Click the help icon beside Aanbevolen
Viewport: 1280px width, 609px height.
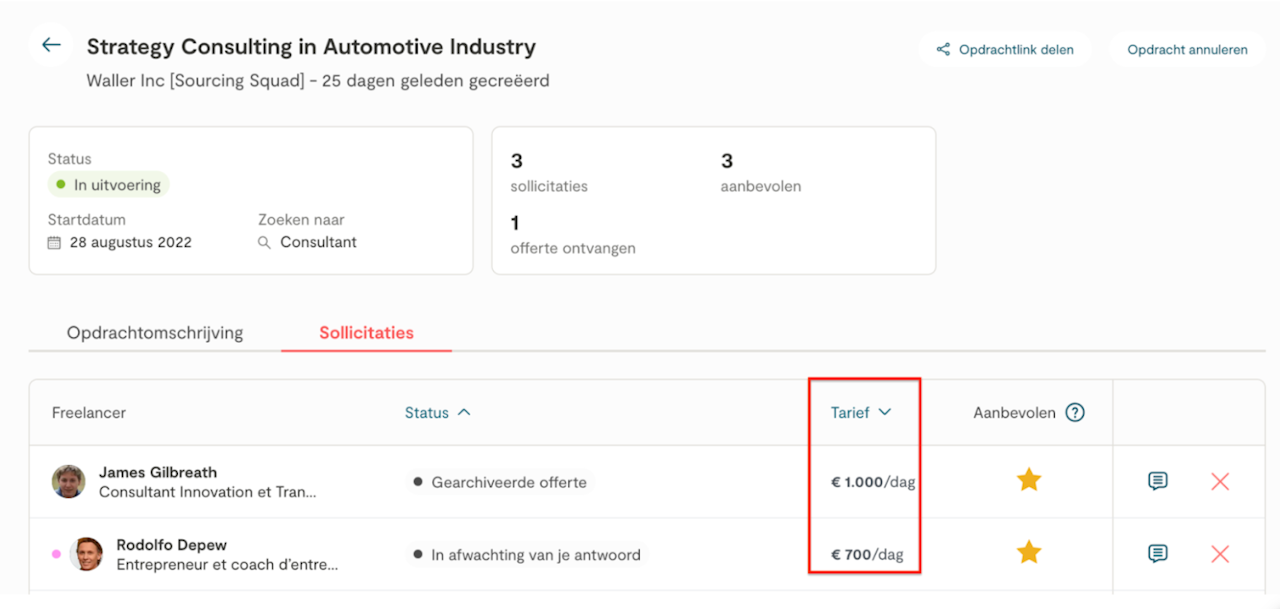pos(1075,412)
